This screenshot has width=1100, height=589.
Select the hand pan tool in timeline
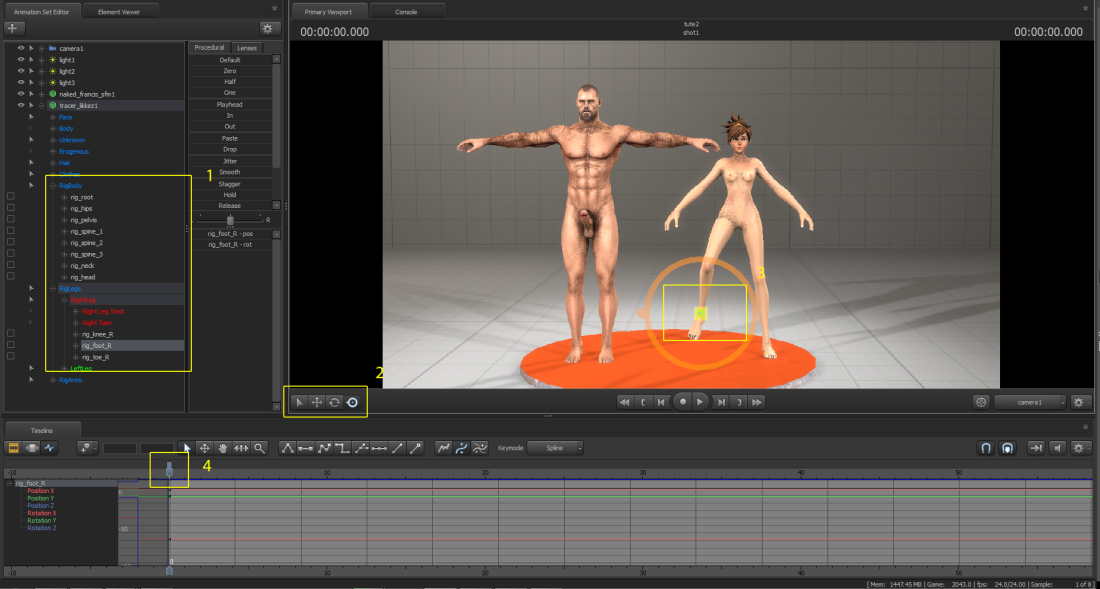[223, 448]
